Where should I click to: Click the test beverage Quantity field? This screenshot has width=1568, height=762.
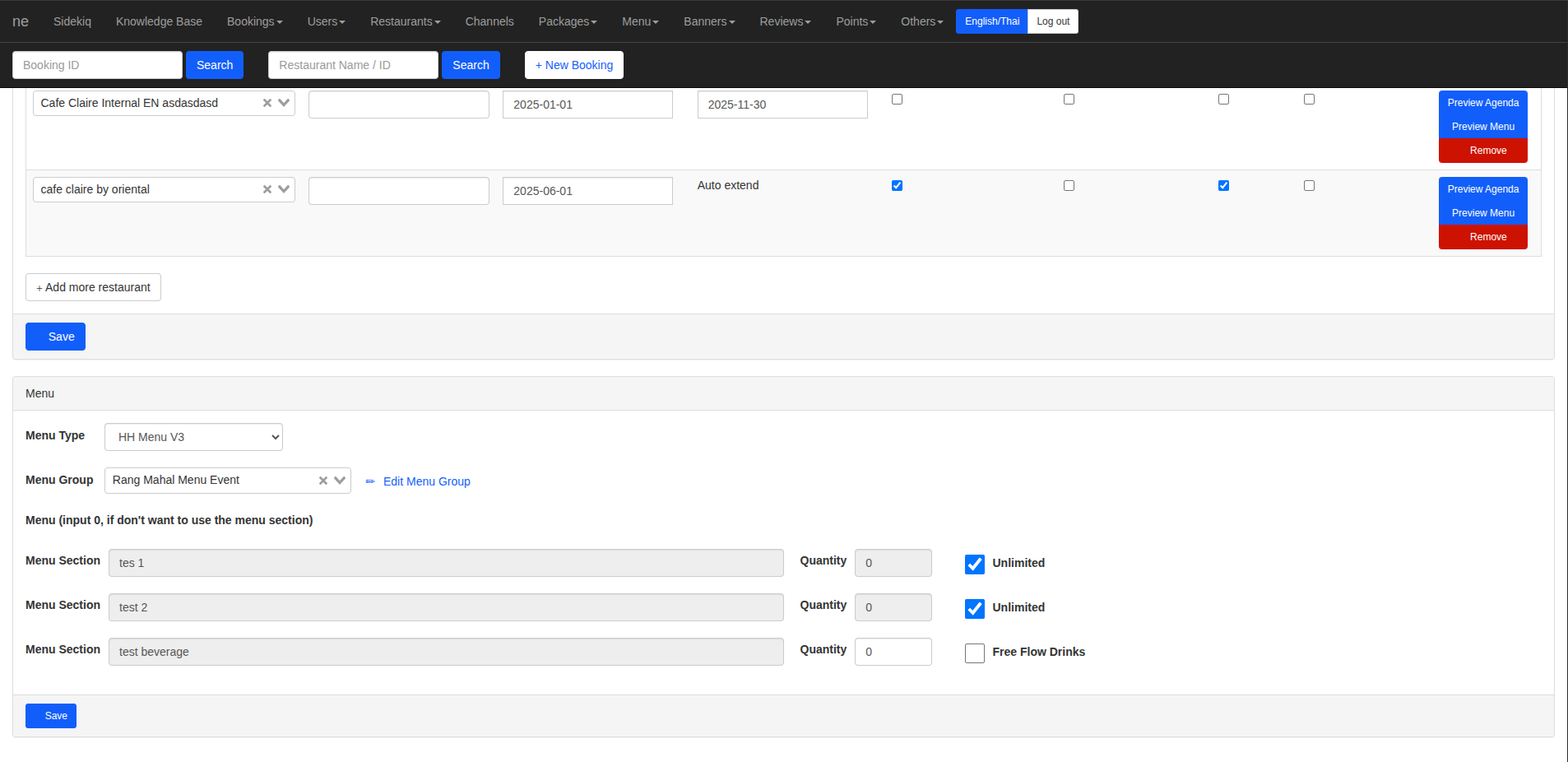pos(893,652)
